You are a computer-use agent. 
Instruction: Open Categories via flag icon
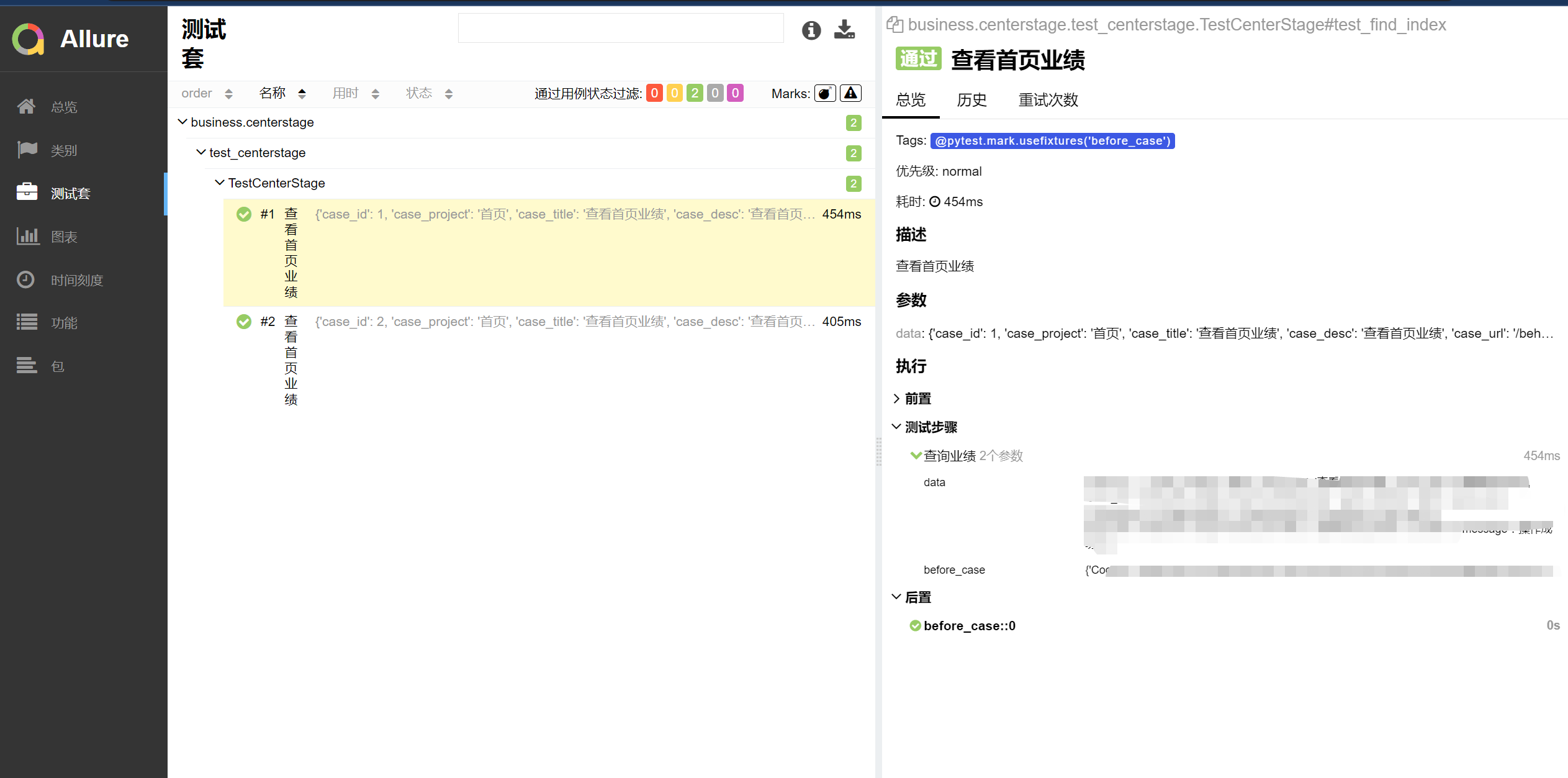click(x=26, y=150)
